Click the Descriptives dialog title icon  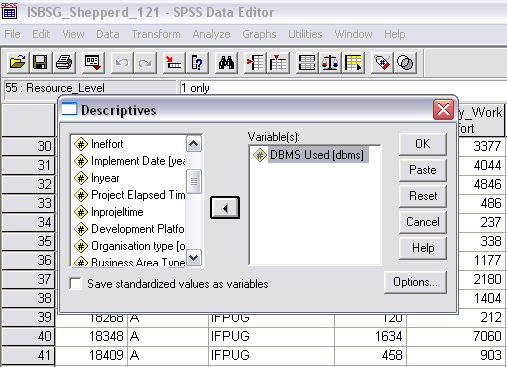(x=69, y=109)
